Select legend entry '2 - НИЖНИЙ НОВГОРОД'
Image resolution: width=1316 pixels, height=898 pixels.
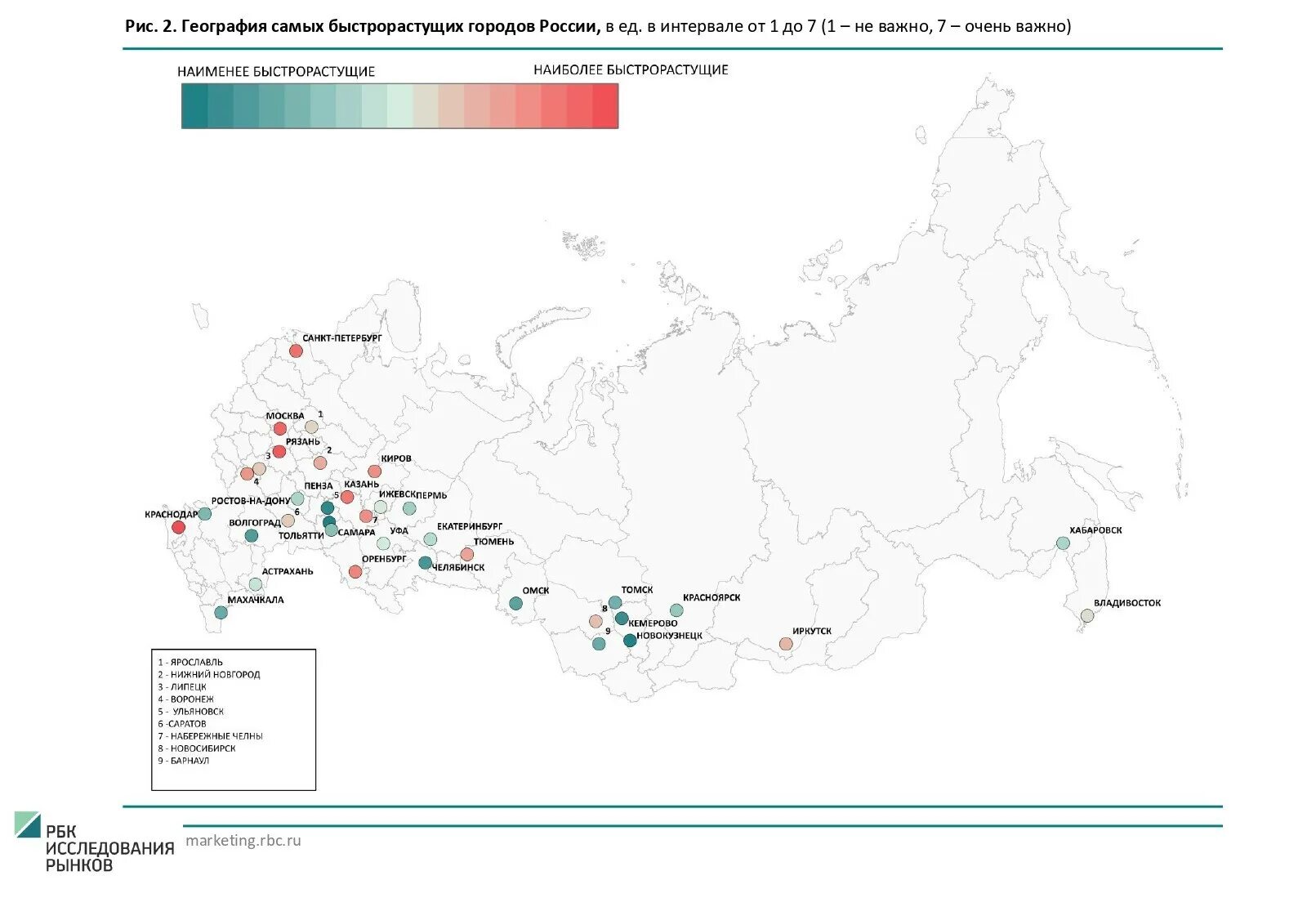209,675
